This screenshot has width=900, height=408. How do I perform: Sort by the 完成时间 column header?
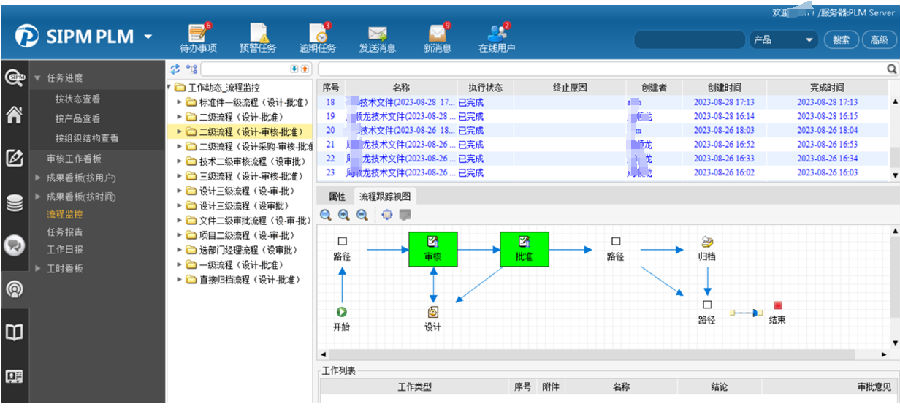pos(827,88)
